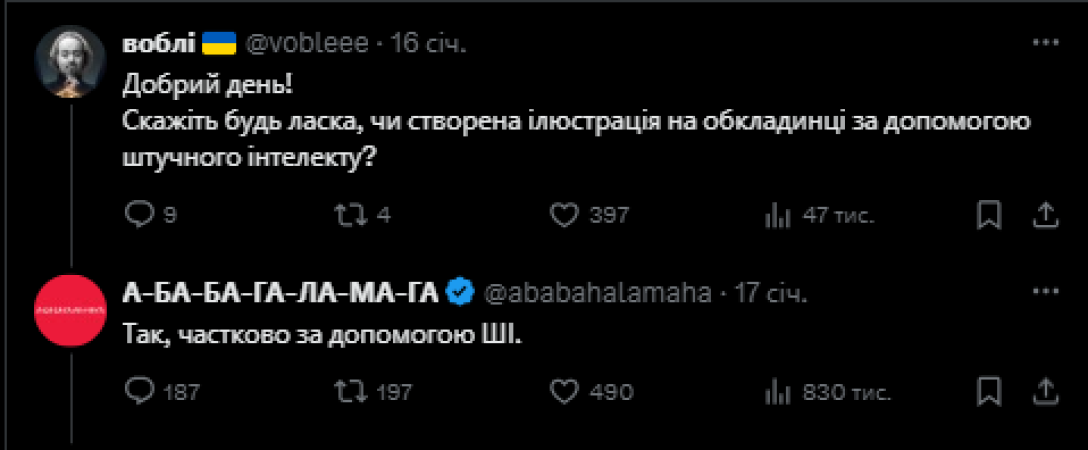
Task: Like the A-BA-BA-HA-LA-MA-HA reply
Action: pyautogui.click(x=567, y=391)
